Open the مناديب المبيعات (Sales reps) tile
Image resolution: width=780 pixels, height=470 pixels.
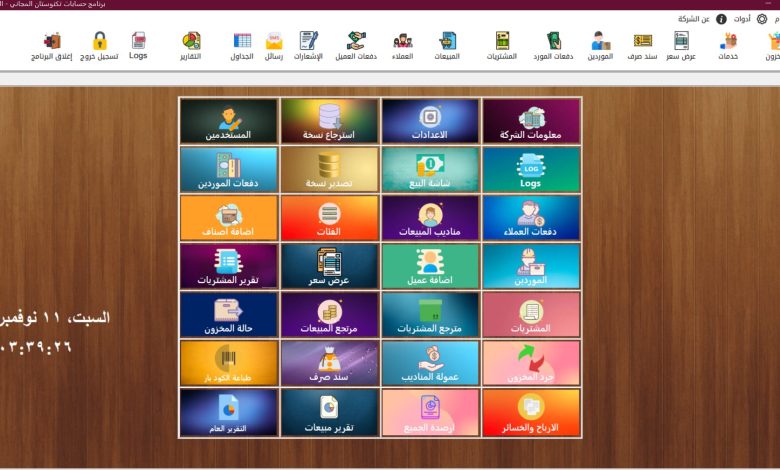click(x=430, y=218)
